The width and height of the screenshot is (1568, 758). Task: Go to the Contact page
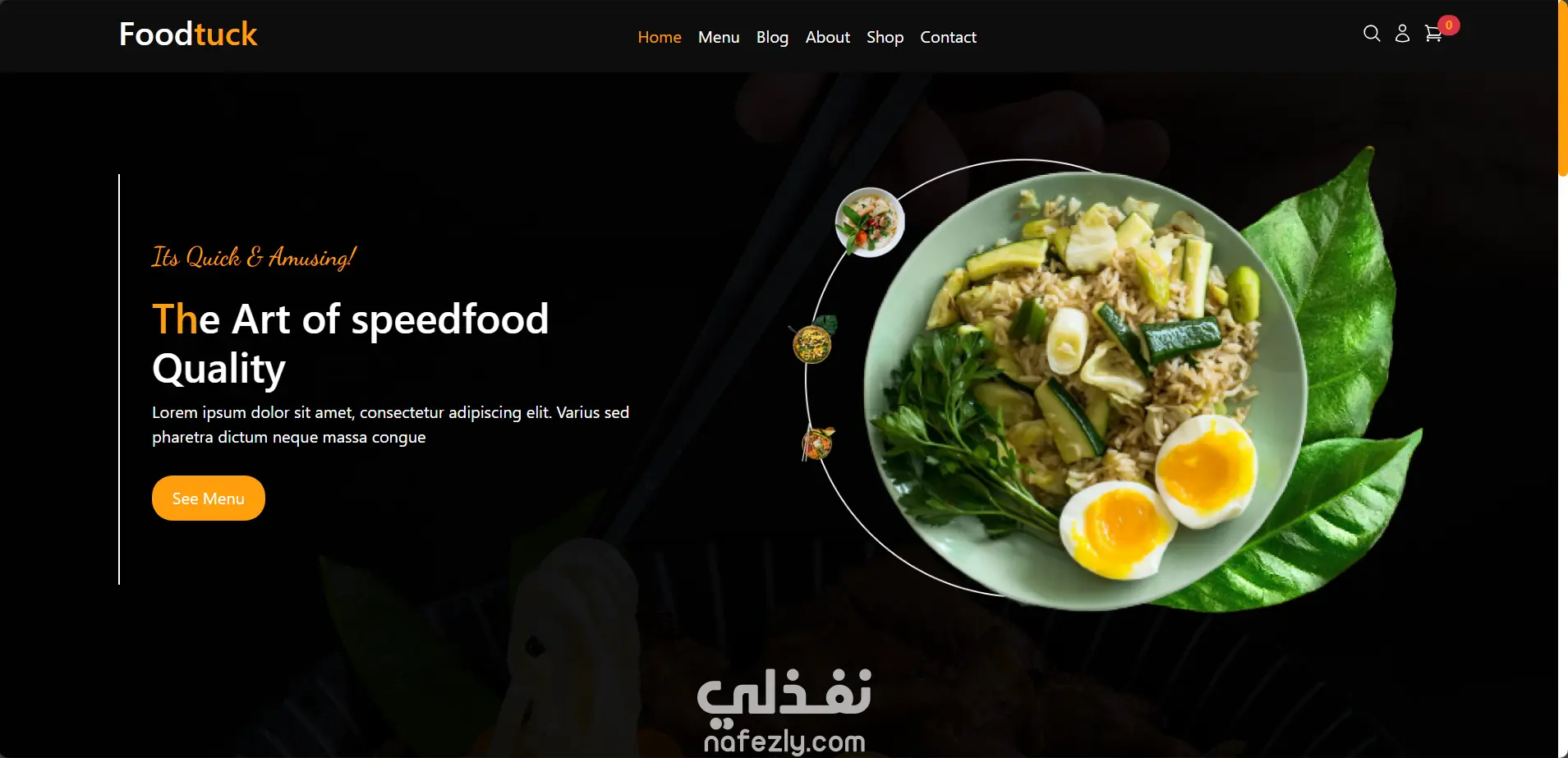(948, 37)
